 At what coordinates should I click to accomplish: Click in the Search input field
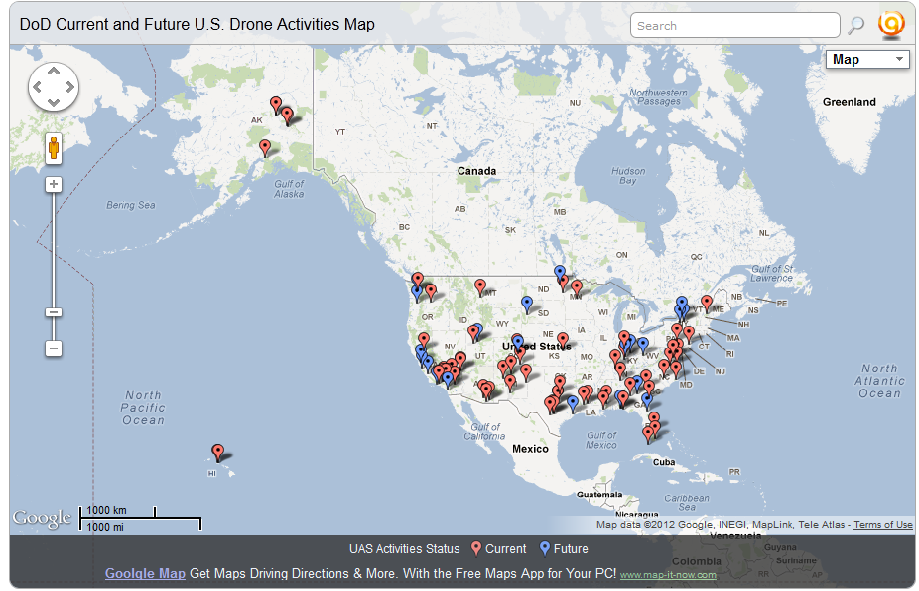point(735,25)
